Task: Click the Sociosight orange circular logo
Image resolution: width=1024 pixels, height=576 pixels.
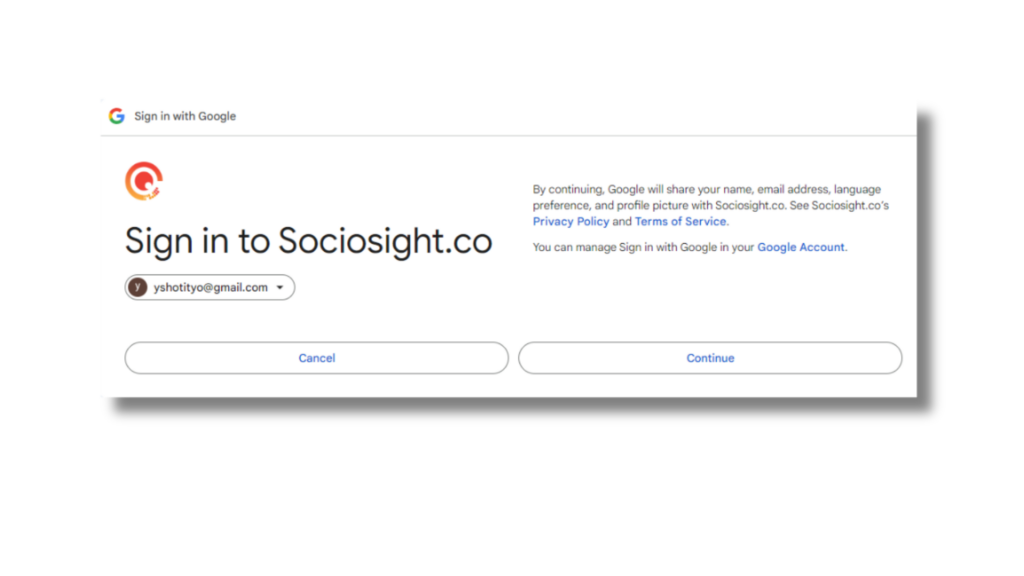Action: [x=144, y=181]
